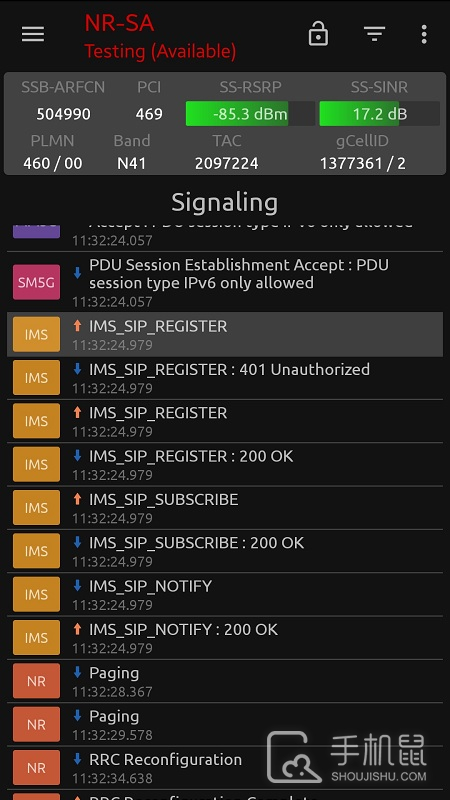Select the downlink IMS_SIP_NOTIFY message

[225, 595]
